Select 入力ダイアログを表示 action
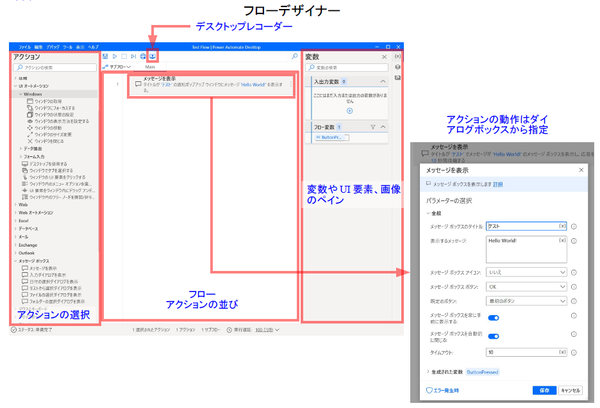Viewport: 600px width, 408px height. 44,275
